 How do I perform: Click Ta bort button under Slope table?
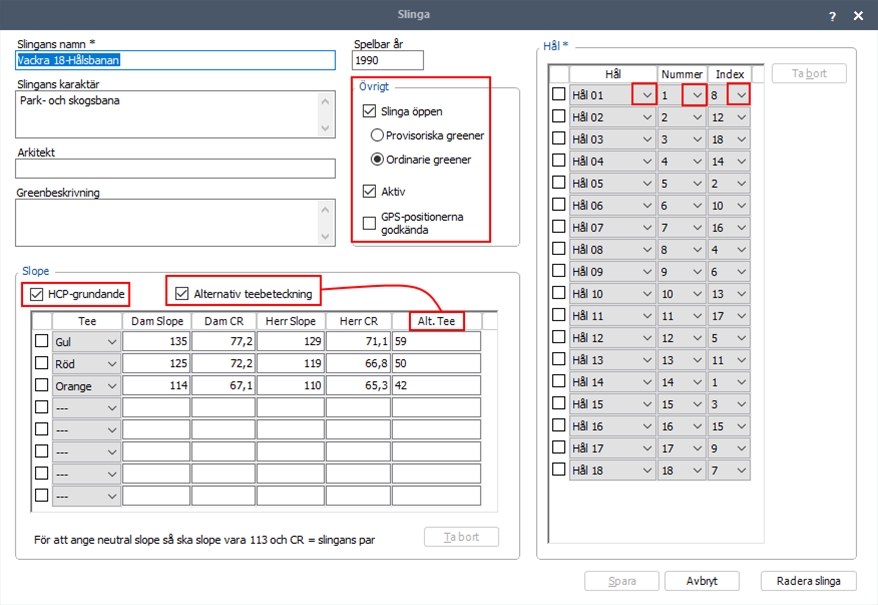pos(461,537)
